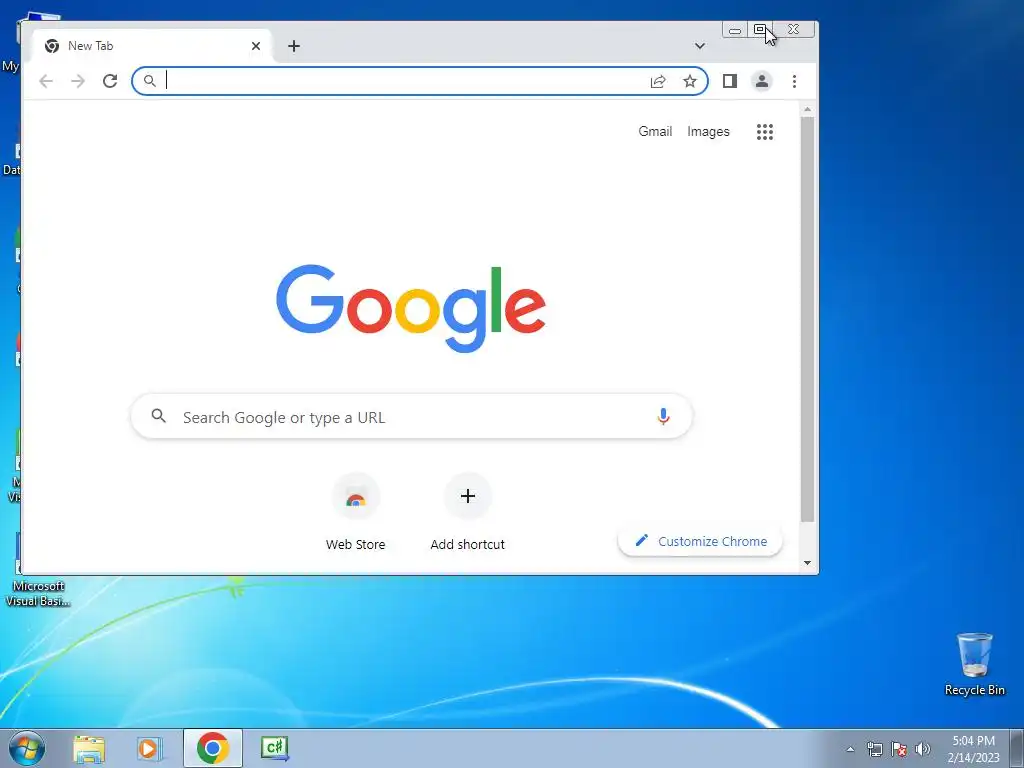The width and height of the screenshot is (1024, 768).
Task: Open the side panel
Action: click(729, 81)
